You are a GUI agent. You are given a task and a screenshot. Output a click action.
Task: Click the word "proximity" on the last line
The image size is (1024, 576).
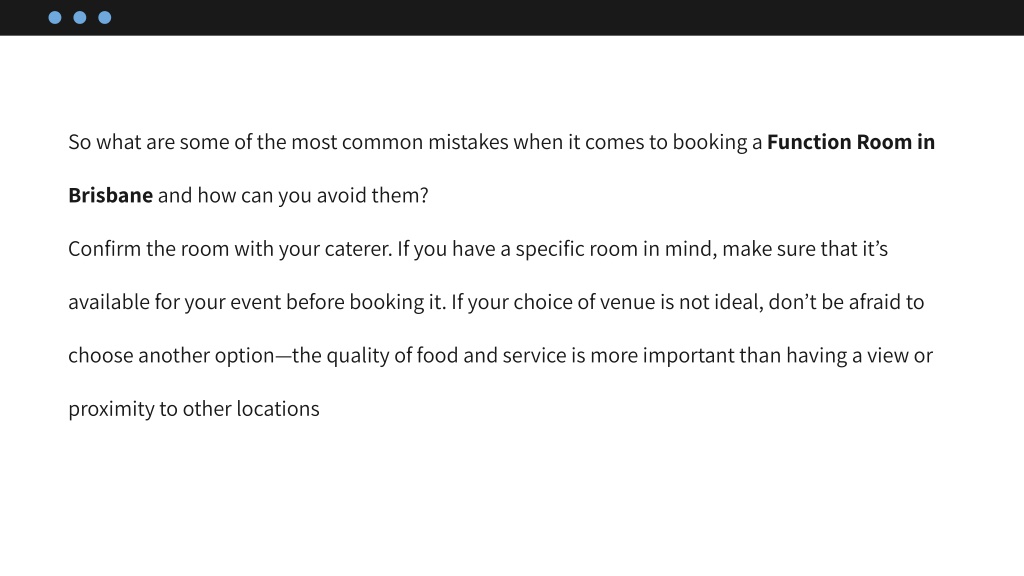coord(111,409)
